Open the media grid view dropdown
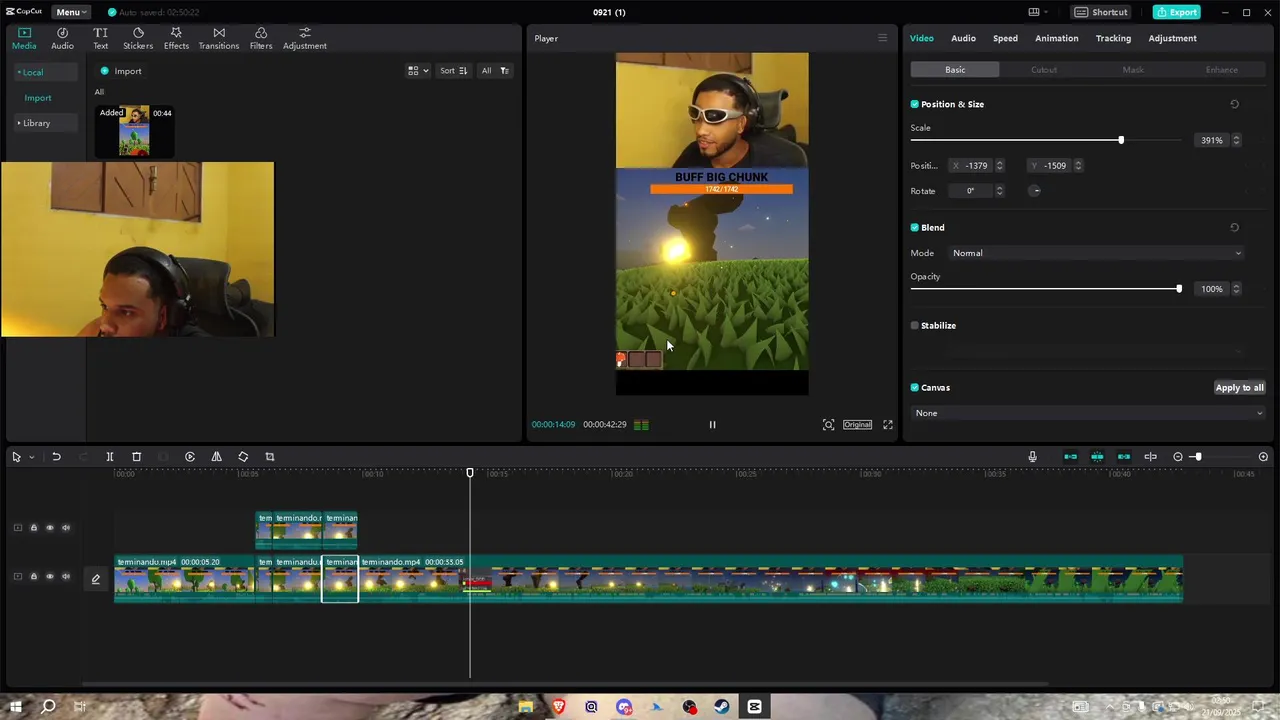 (x=418, y=71)
